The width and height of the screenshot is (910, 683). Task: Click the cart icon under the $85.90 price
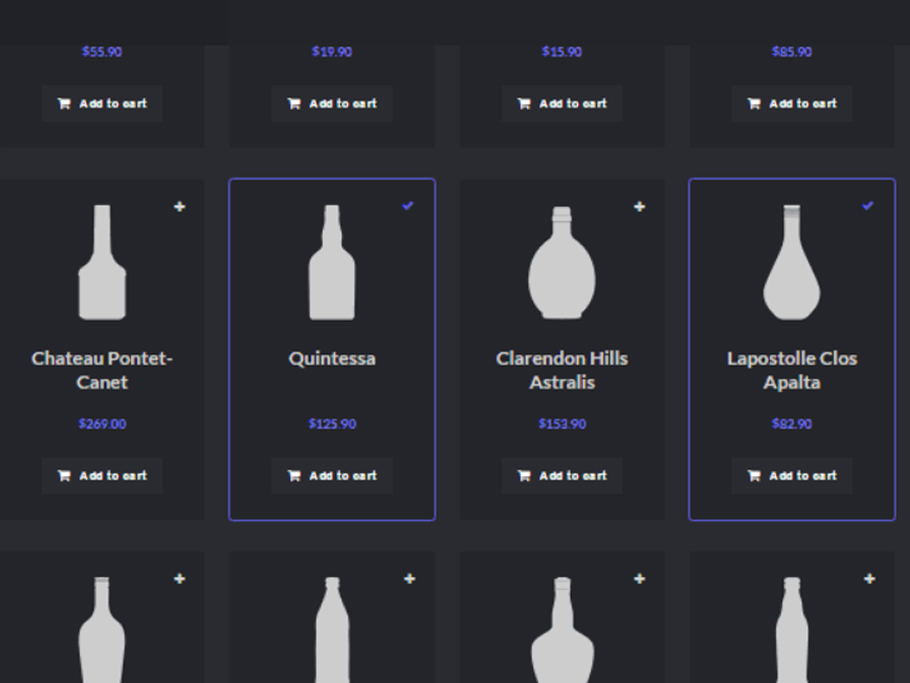point(754,104)
